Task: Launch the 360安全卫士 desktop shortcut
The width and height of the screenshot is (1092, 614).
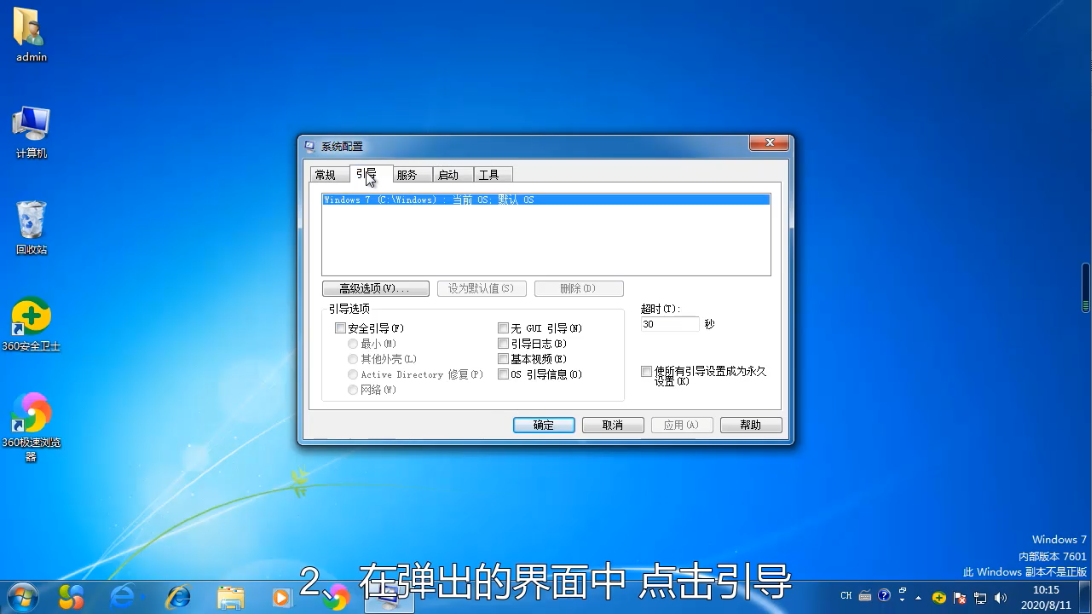Action: [31, 324]
